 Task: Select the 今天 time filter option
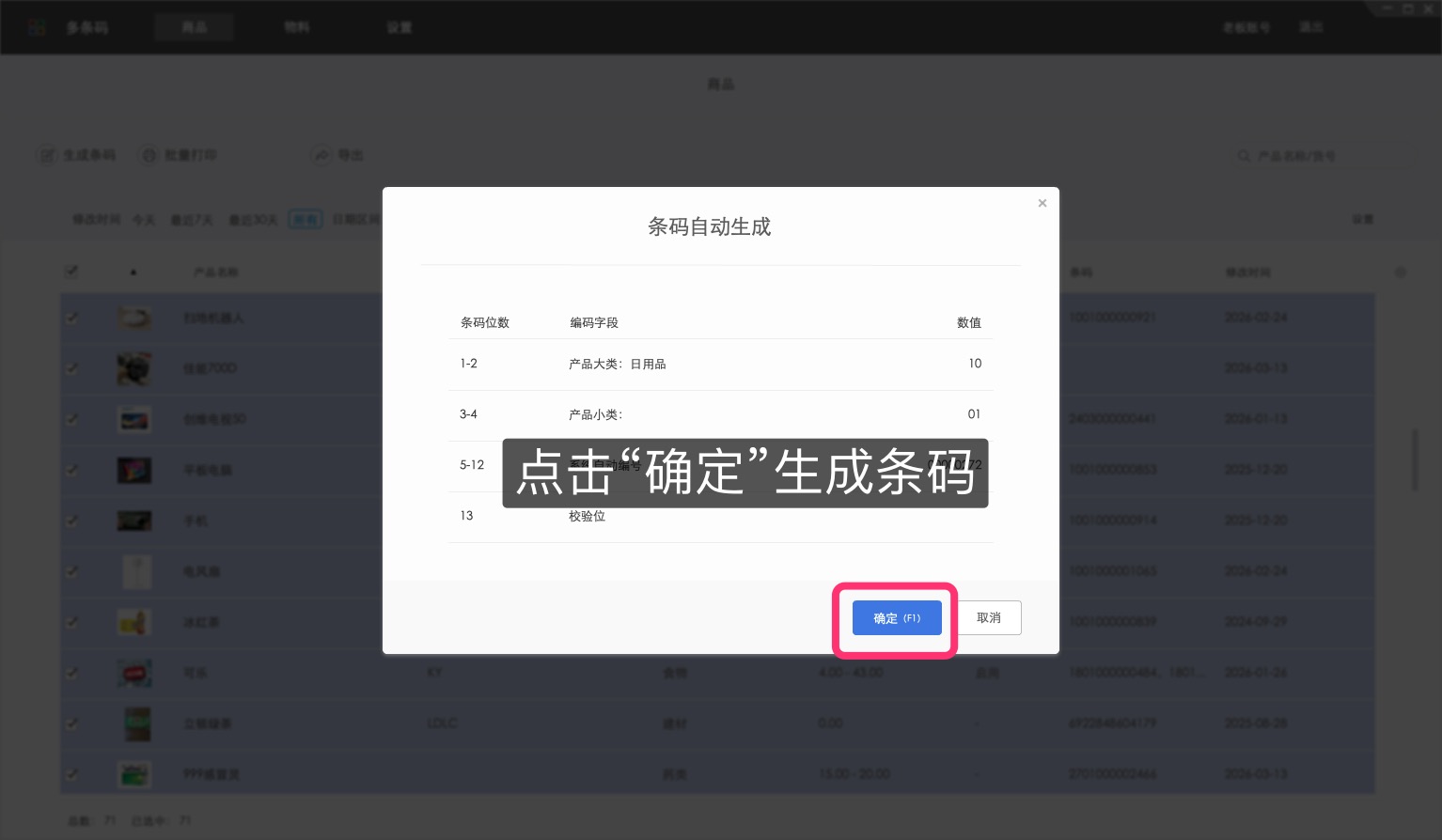coord(144,219)
